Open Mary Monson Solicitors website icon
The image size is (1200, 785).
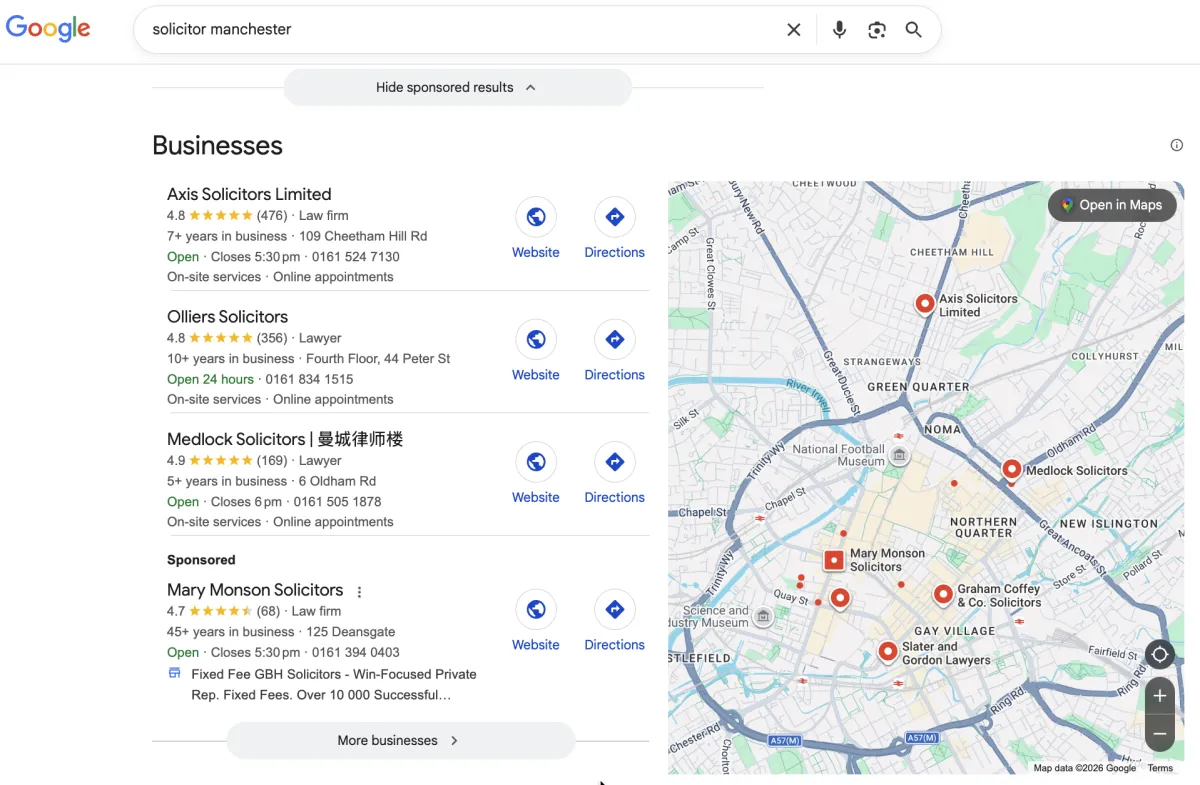[x=536, y=609]
